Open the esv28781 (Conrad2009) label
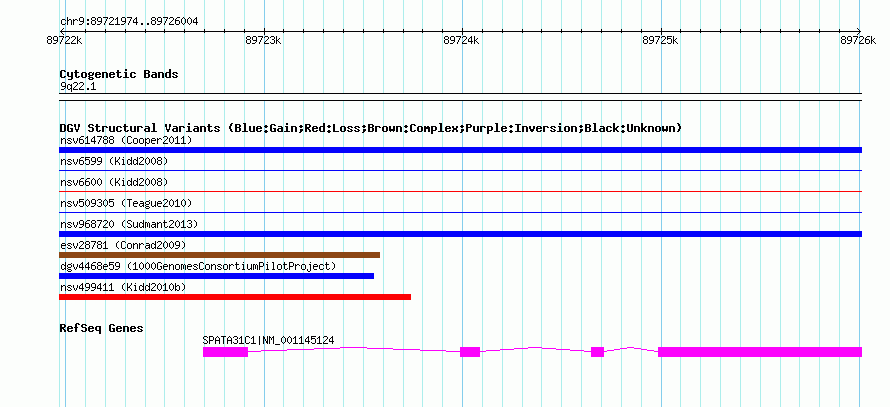Image resolution: width=890 pixels, height=407 pixels. [123, 245]
